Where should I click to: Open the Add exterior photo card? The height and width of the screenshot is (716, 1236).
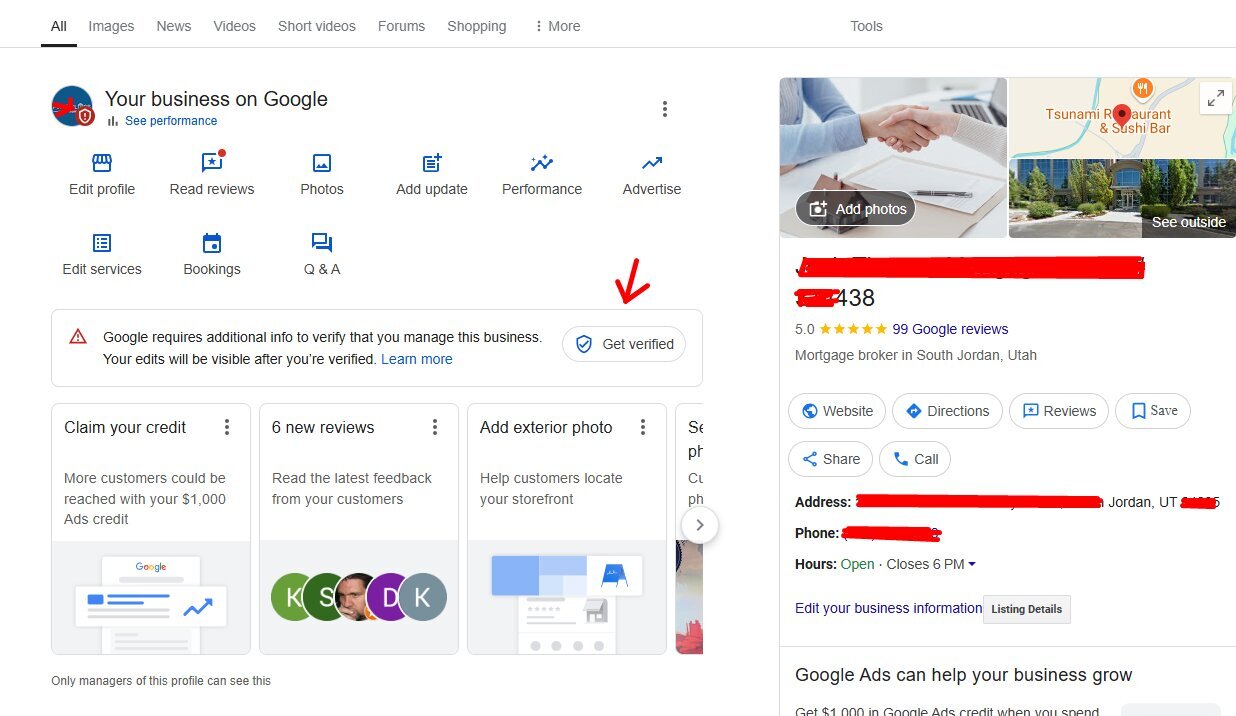(567, 529)
